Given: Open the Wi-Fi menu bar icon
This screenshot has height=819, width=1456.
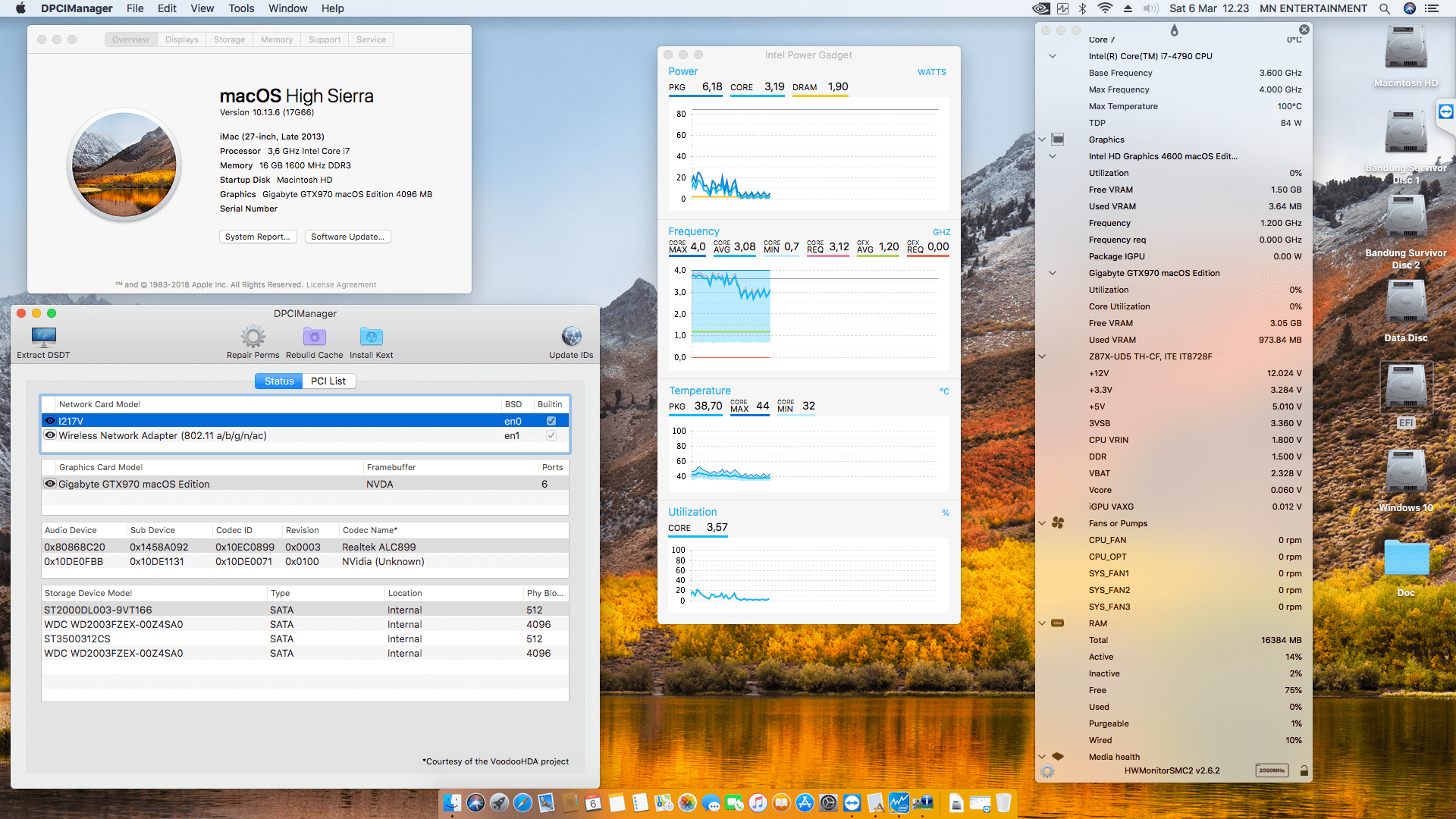Looking at the screenshot, I should click(1105, 8).
